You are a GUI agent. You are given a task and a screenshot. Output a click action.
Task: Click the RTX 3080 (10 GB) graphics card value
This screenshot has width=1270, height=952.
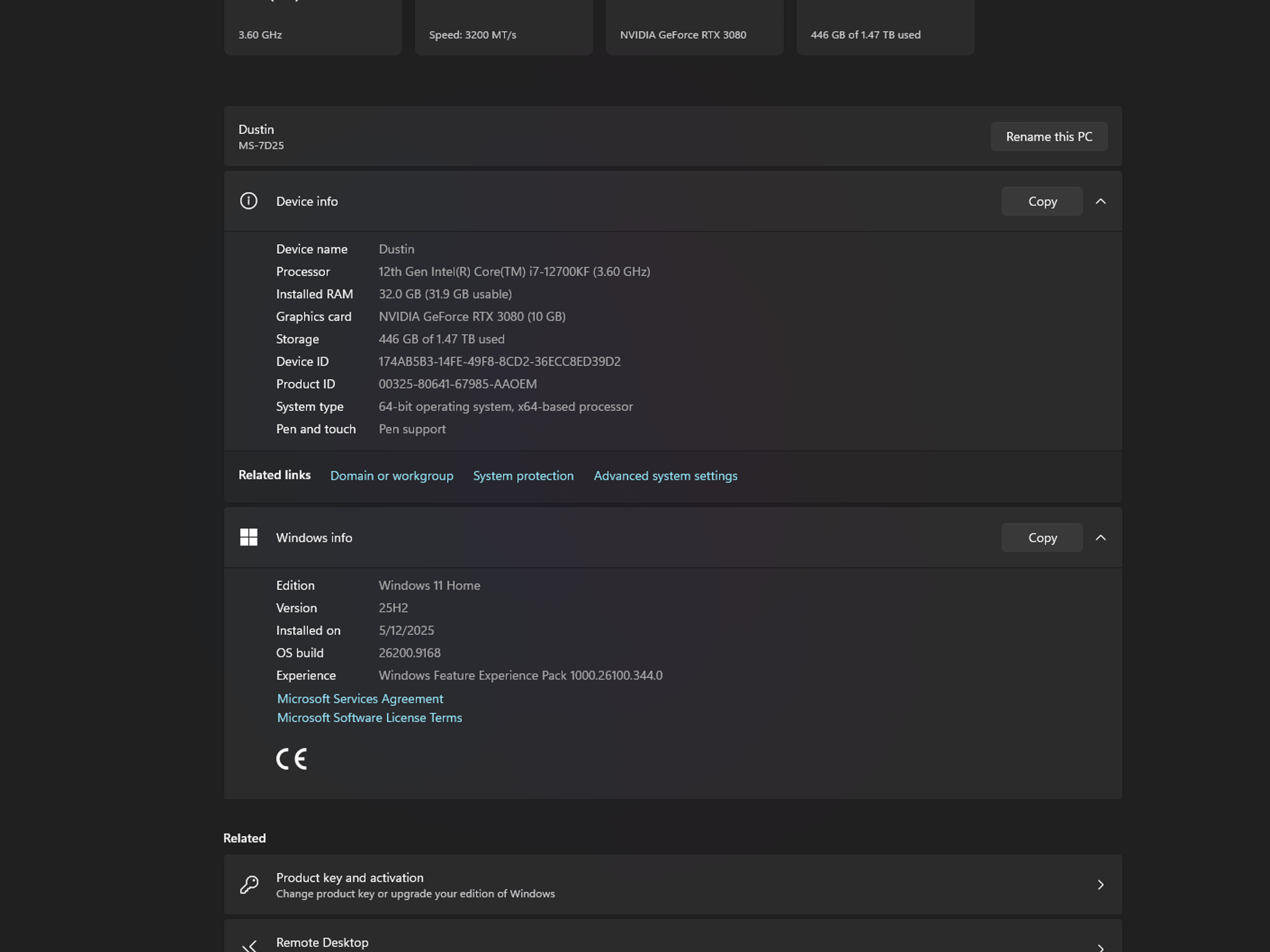coord(472,316)
